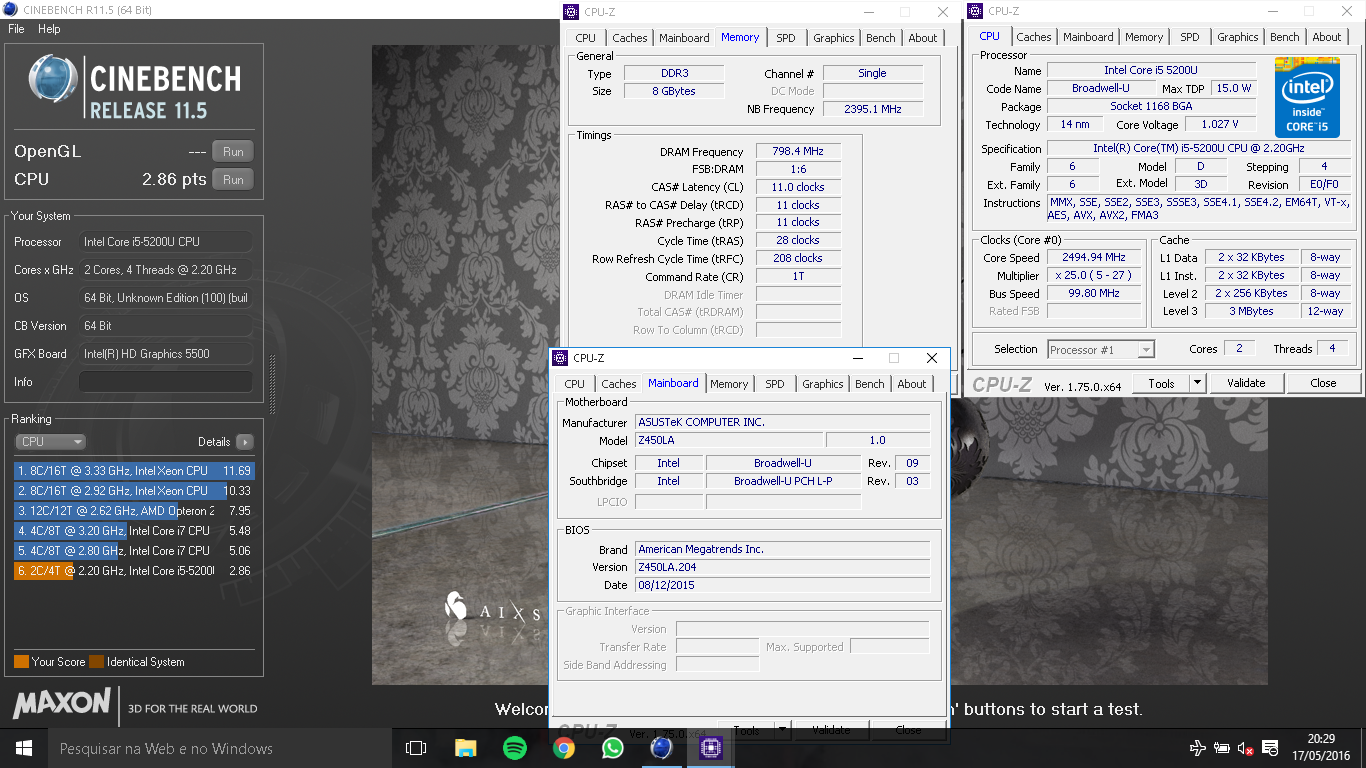Click the Cinebench title bar icon

(x=11, y=9)
